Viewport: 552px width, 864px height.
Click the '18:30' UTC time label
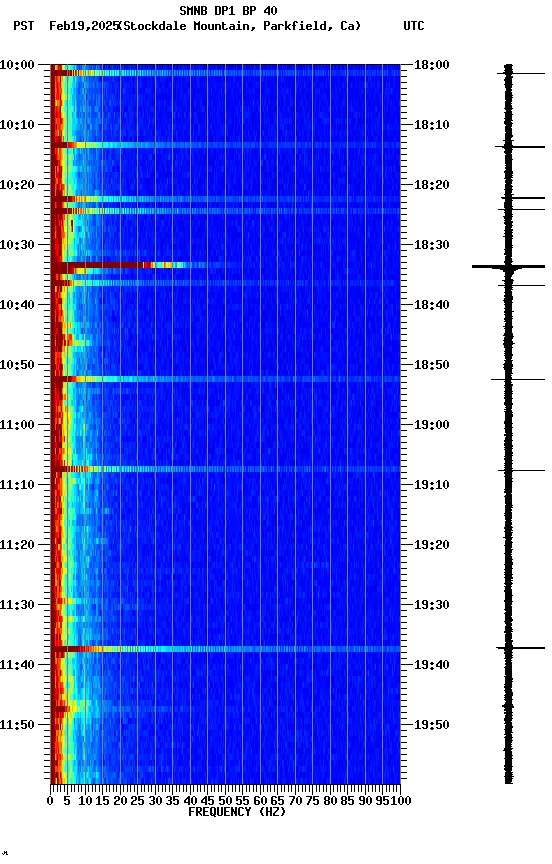point(432,245)
